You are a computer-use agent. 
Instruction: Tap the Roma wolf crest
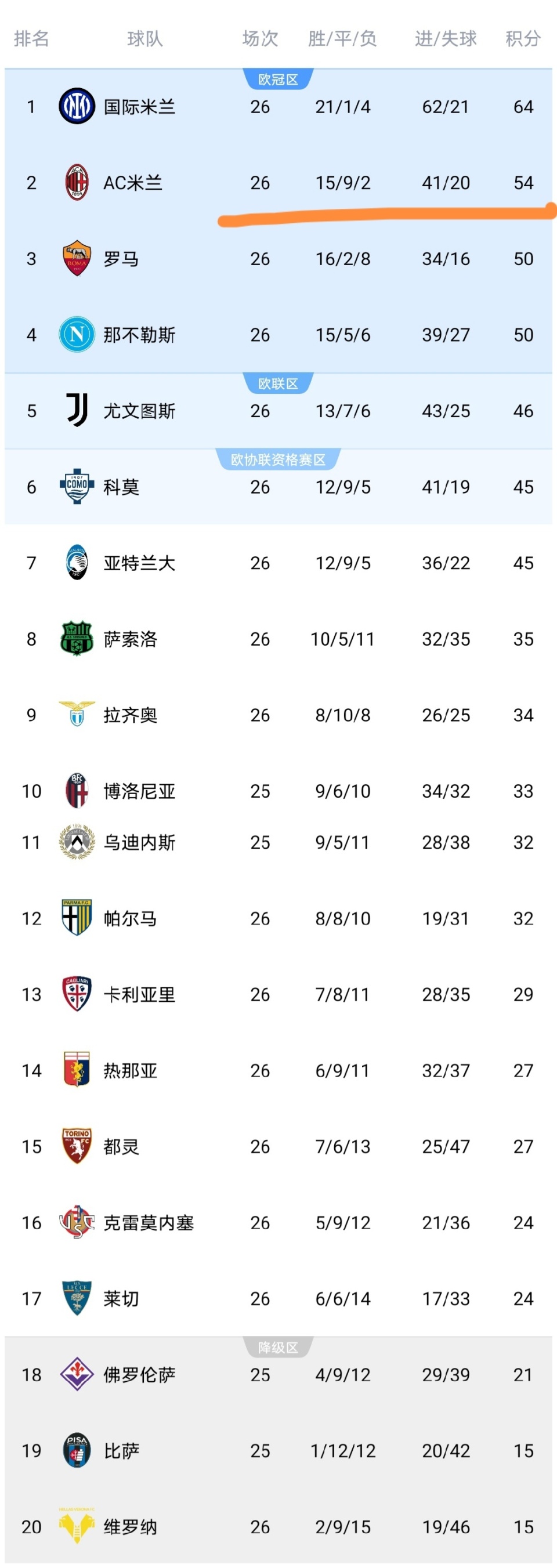(x=77, y=258)
